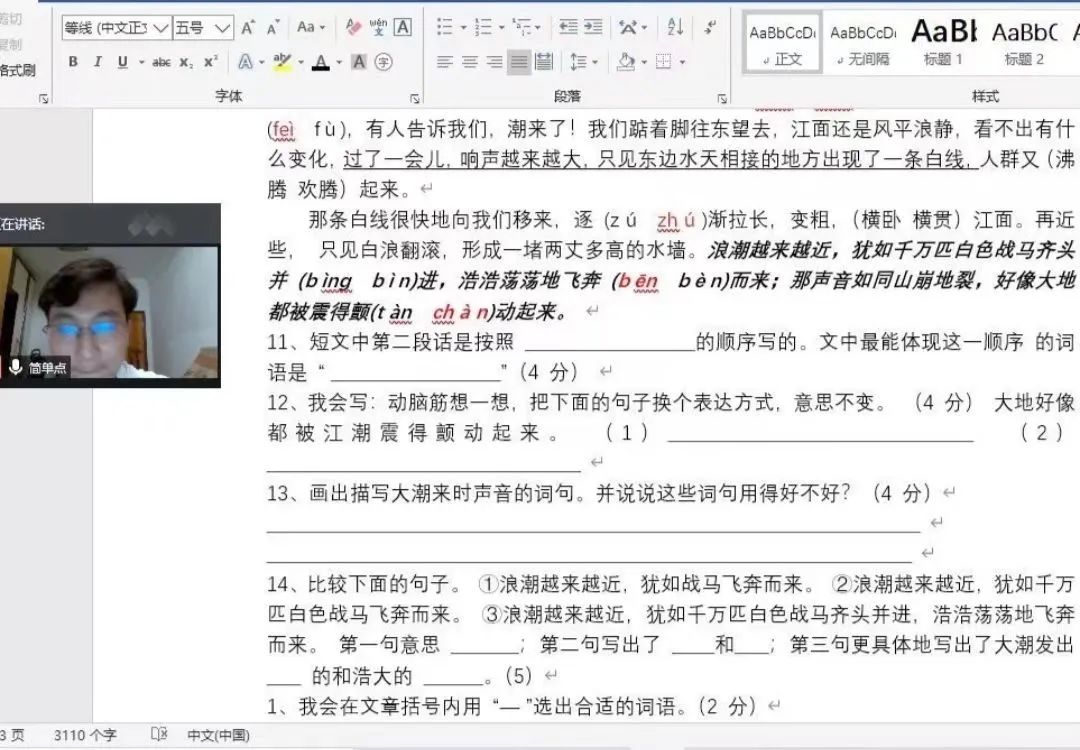
Task: Sort text with the A-Z sort icon
Action: coord(675,28)
